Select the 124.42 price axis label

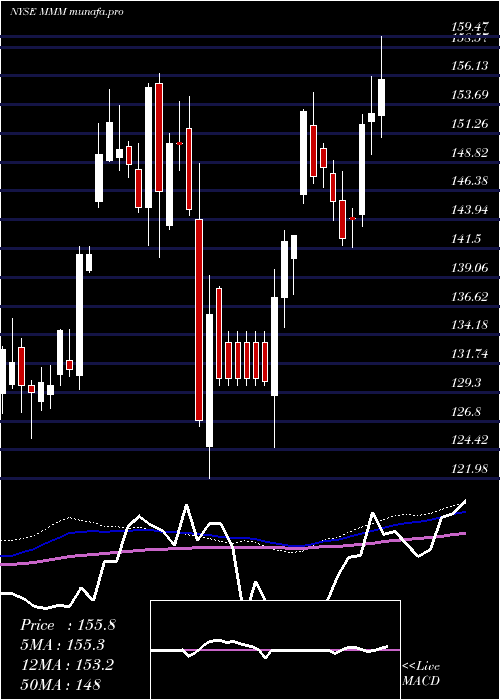click(x=470, y=440)
